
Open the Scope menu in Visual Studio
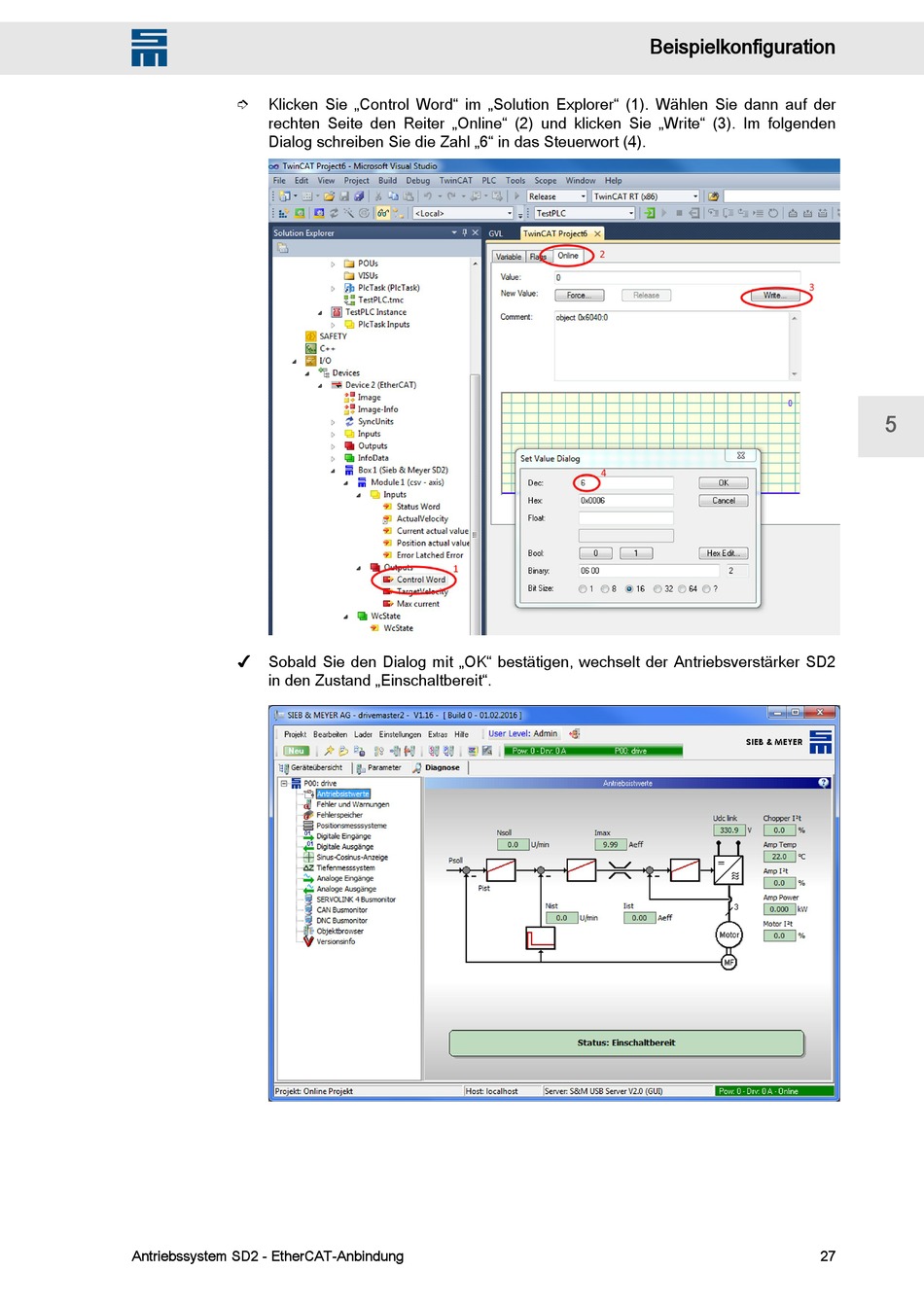[546, 181]
